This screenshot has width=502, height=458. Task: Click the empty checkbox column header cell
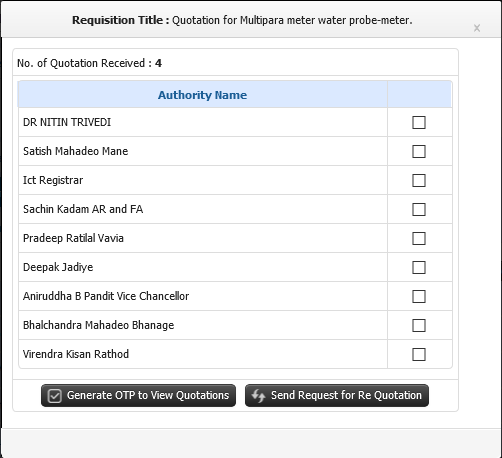pos(420,95)
